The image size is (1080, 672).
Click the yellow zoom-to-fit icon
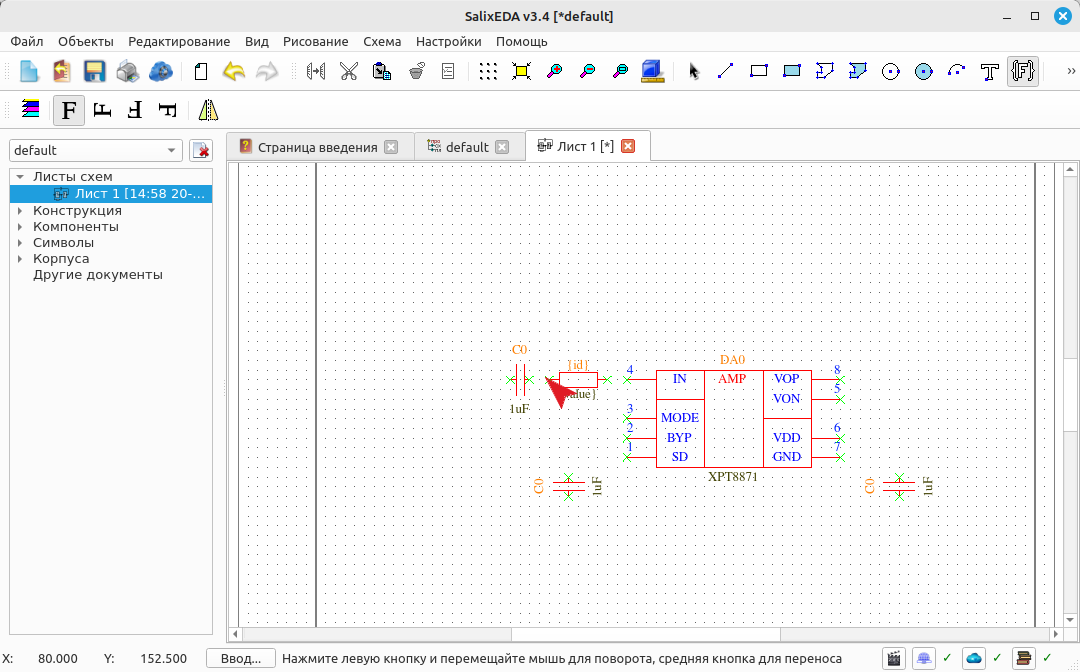click(x=521, y=71)
